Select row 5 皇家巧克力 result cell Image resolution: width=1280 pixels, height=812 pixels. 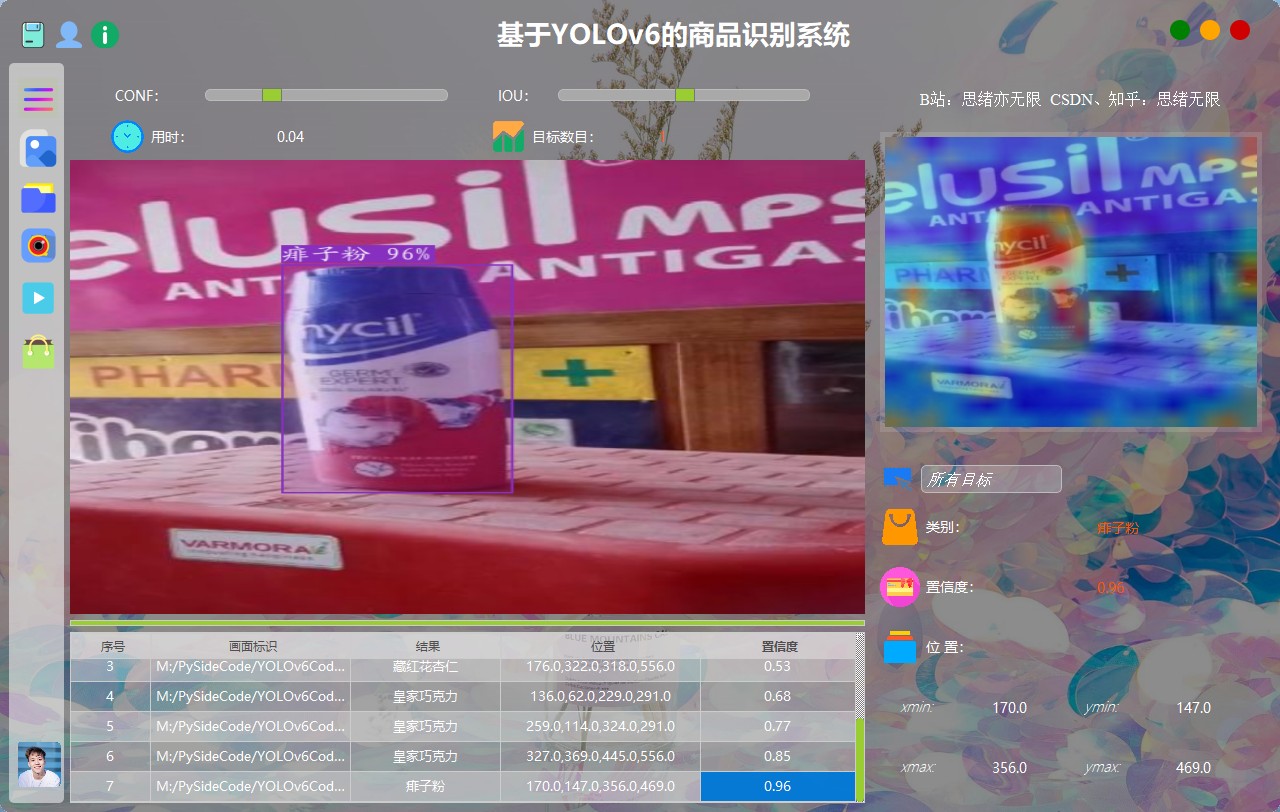point(426,726)
